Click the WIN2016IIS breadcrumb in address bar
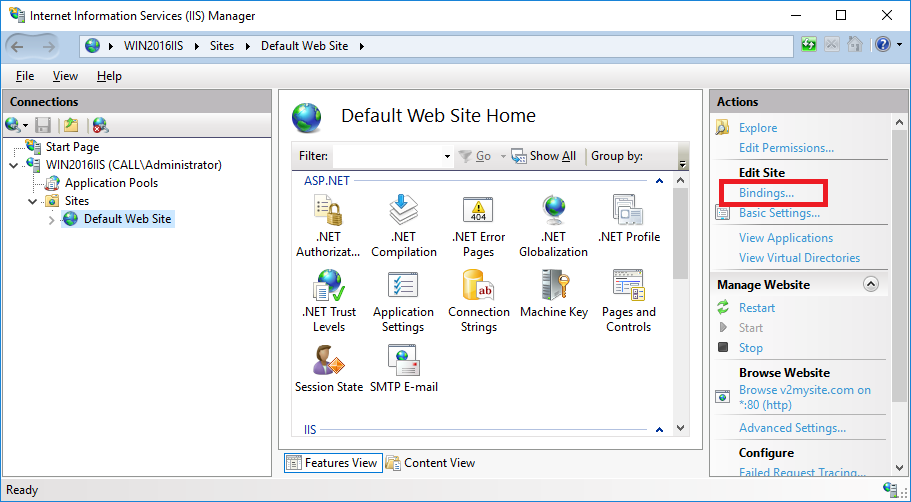This screenshot has height=502, width=911. coord(153,46)
